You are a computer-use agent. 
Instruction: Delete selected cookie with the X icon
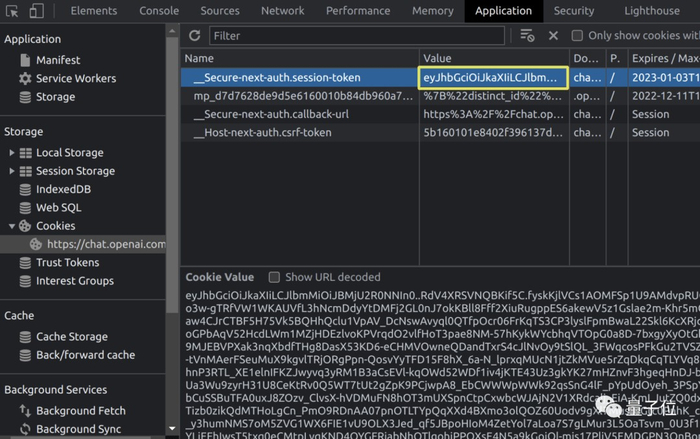click(x=553, y=36)
